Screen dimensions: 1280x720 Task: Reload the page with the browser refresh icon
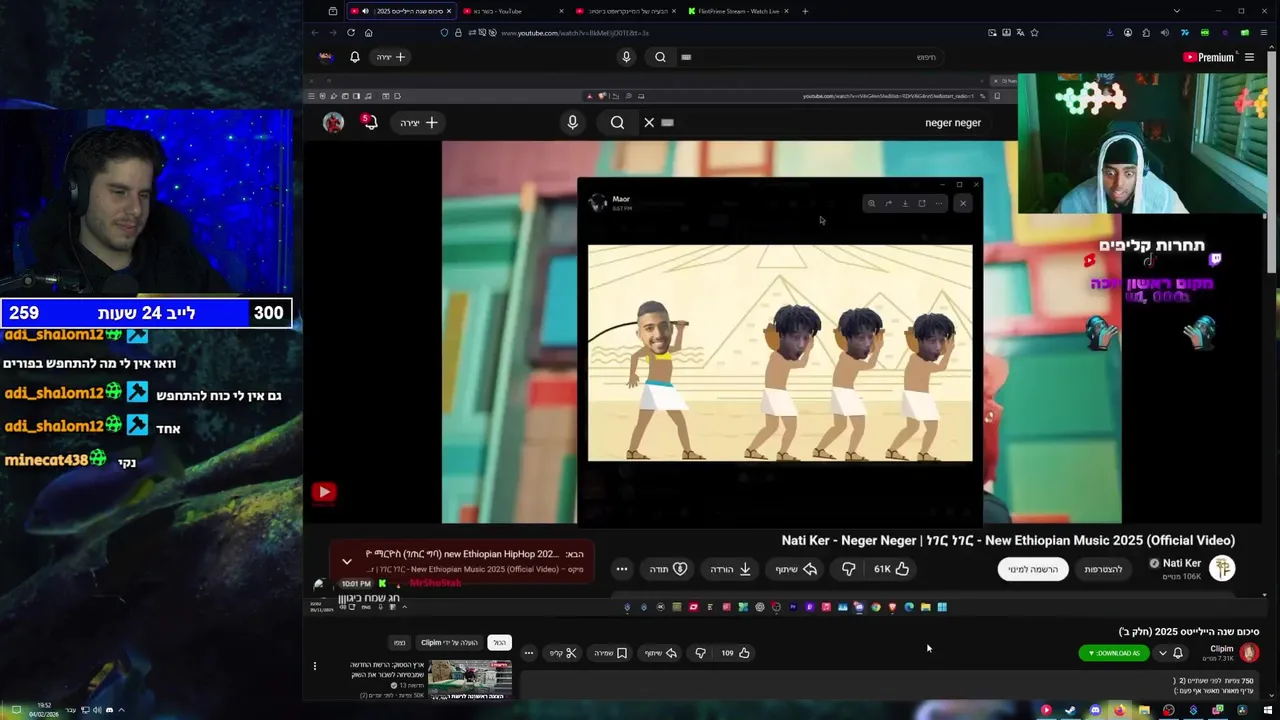point(351,32)
